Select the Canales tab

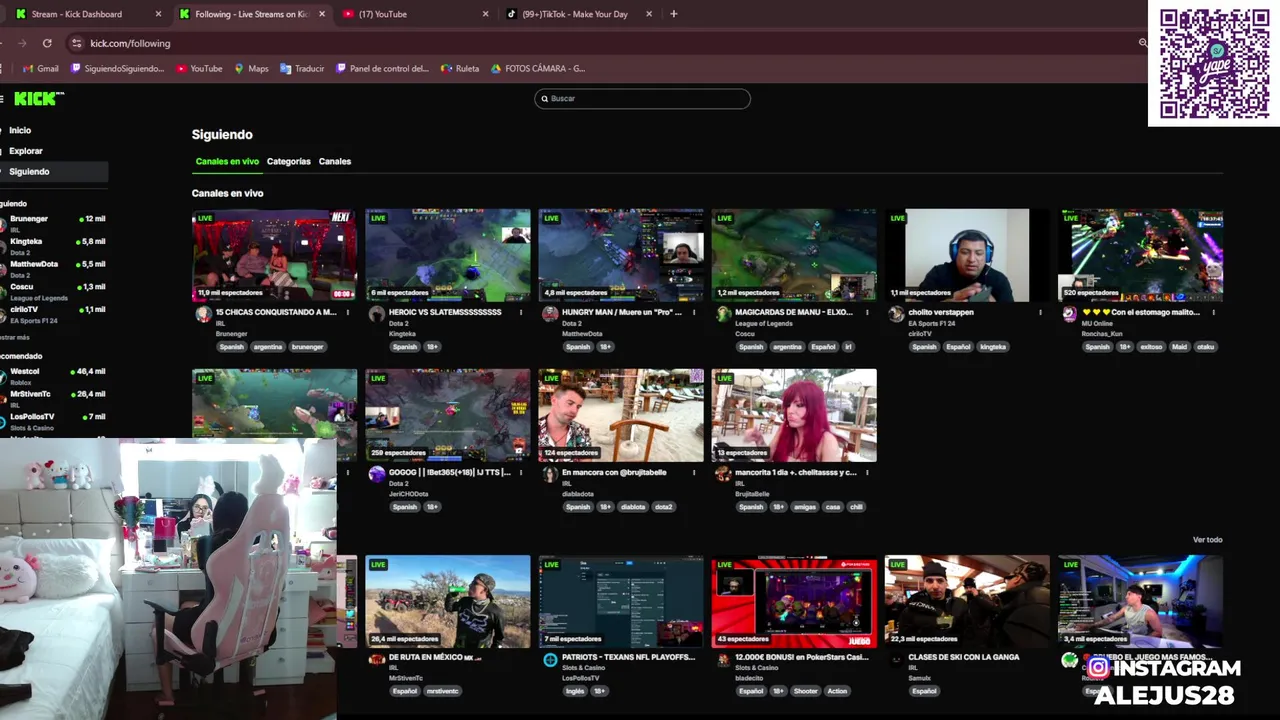coord(335,161)
